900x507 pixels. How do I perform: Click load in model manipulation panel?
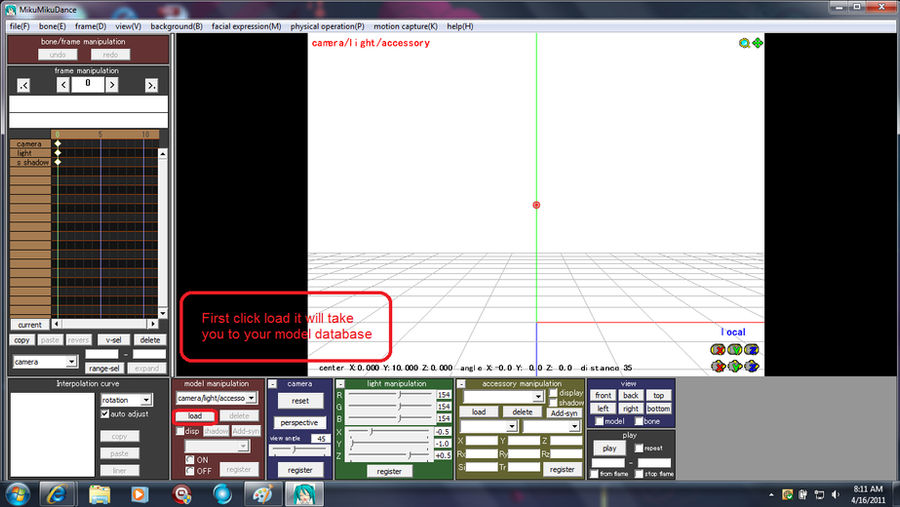pos(195,416)
